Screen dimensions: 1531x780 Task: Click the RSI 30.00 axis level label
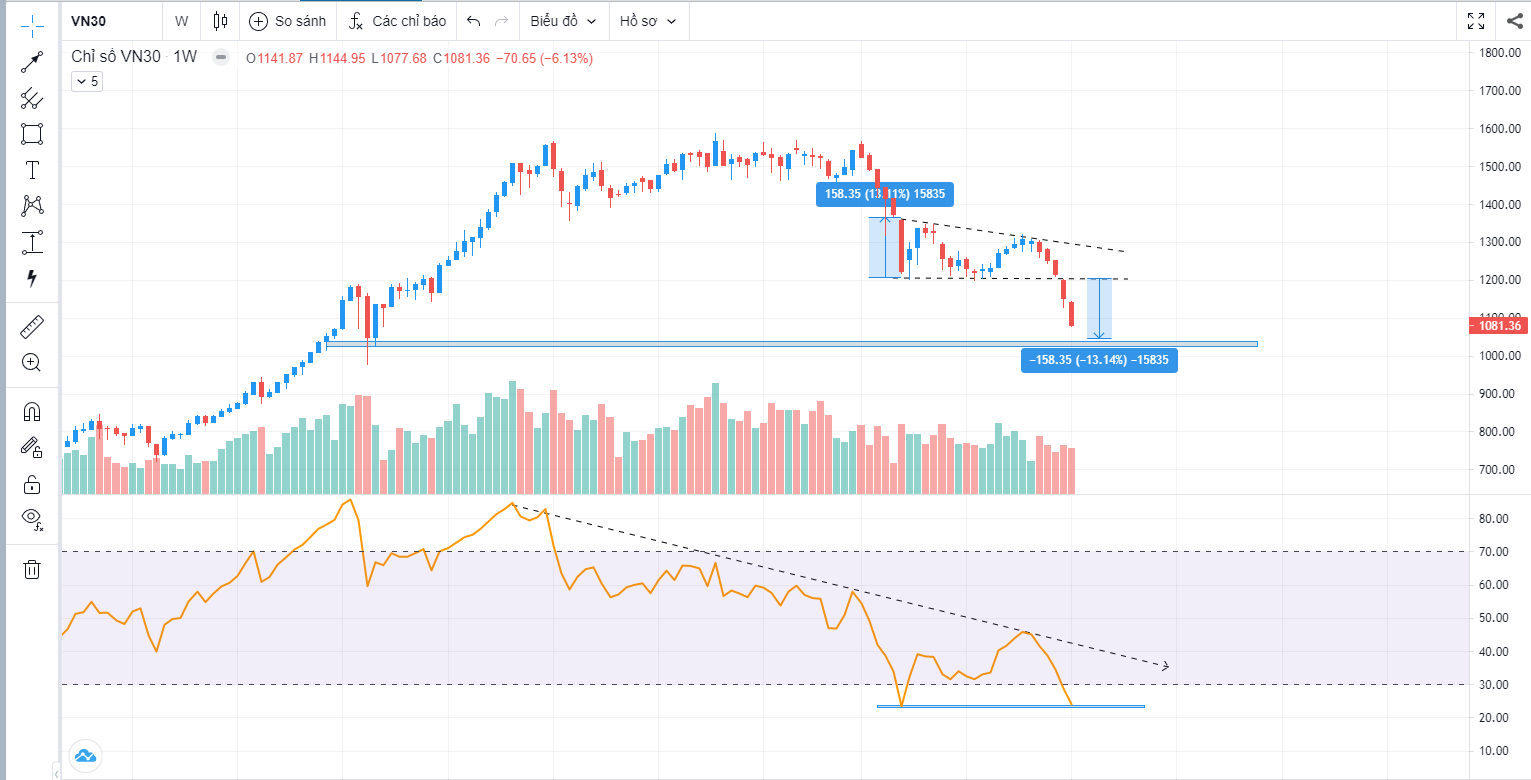[x=1493, y=685]
